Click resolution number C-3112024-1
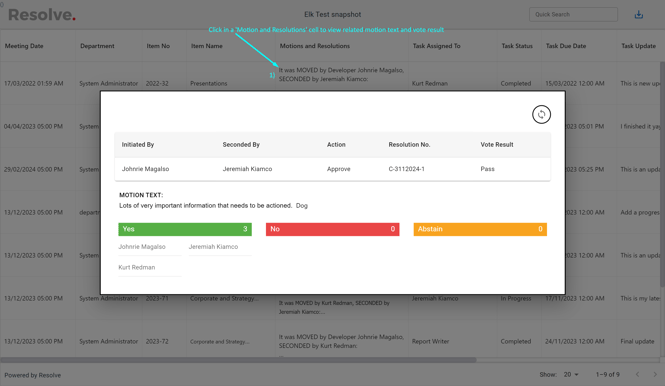The width and height of the screenshot is (665, 386). 406,169
